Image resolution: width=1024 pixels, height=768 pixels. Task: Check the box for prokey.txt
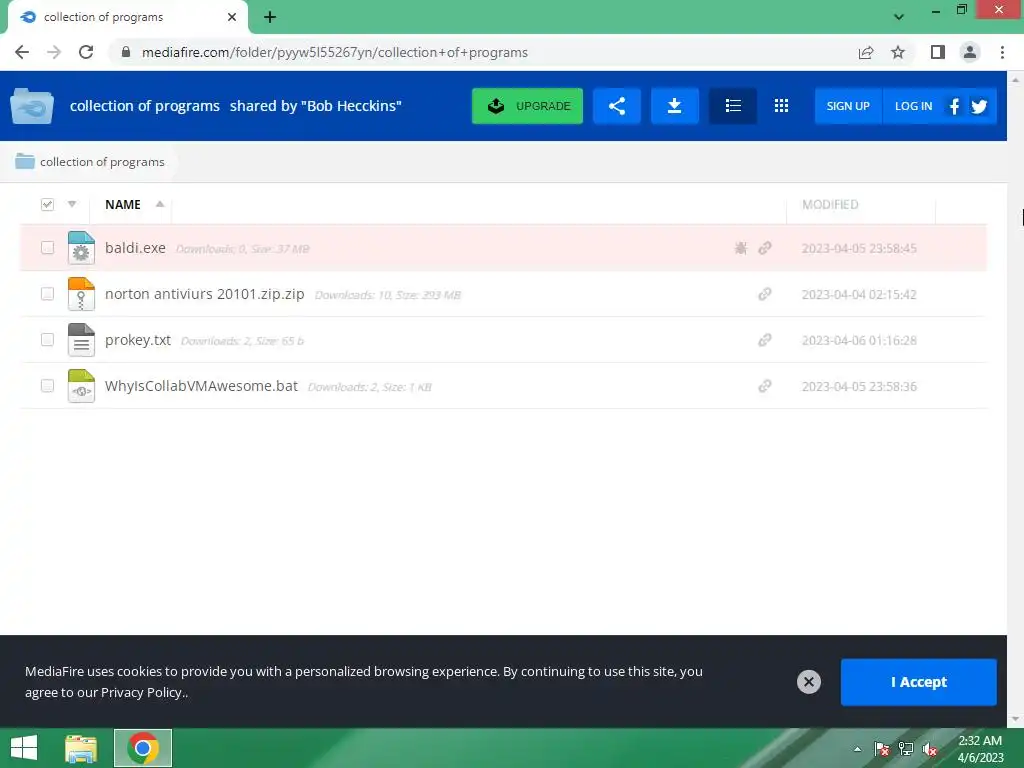47,340
